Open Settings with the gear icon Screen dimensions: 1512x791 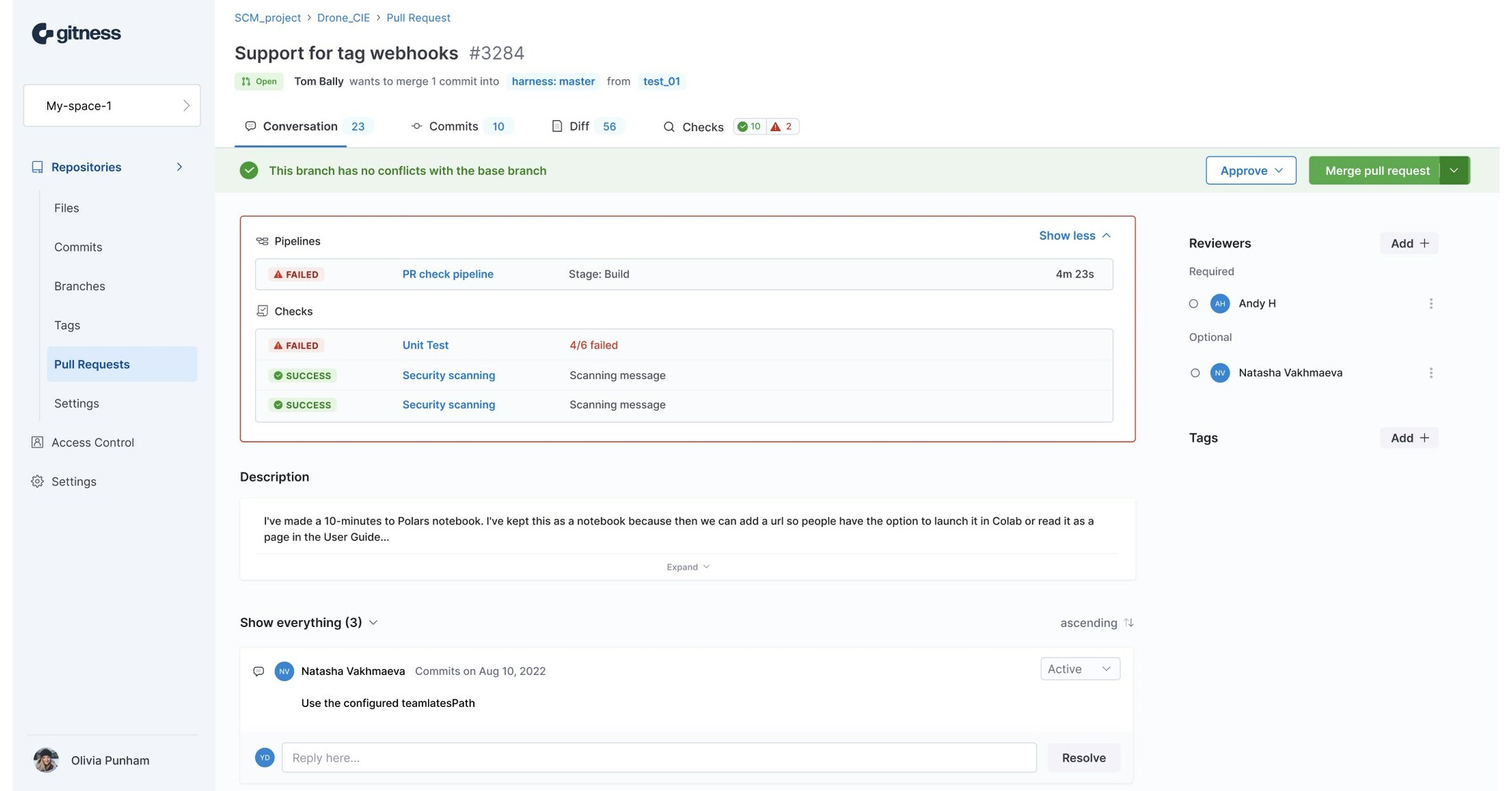(38, 481)
